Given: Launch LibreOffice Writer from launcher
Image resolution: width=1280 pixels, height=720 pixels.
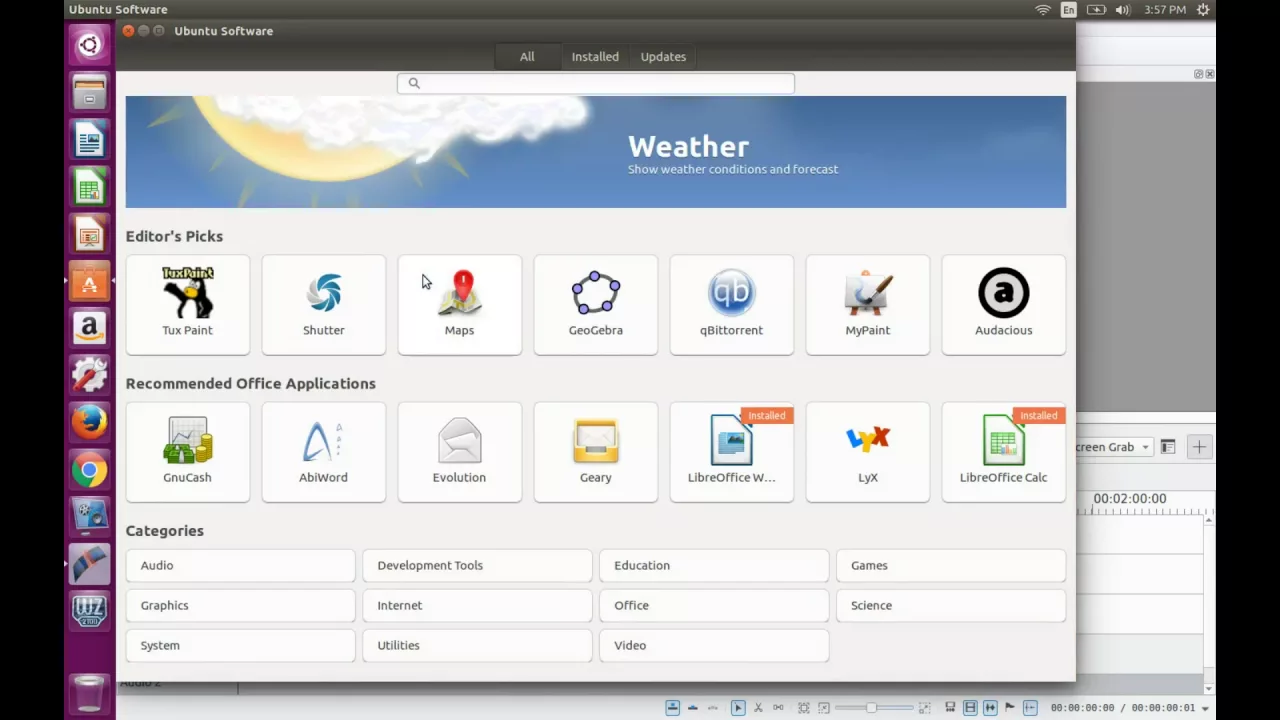Looking at the screenshot, I should 89,140.
